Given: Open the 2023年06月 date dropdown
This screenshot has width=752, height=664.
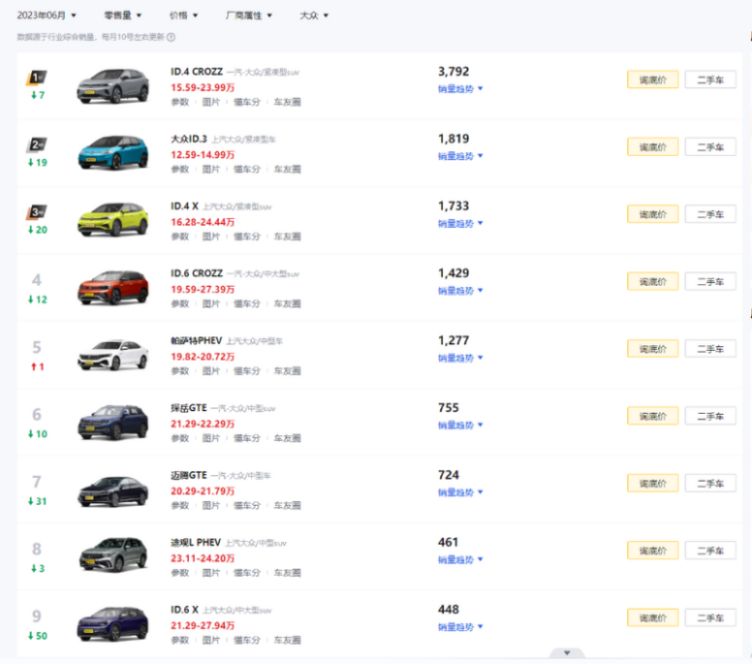Looking at the screenshot, I should pyautogui.click(x=46, y=16).
